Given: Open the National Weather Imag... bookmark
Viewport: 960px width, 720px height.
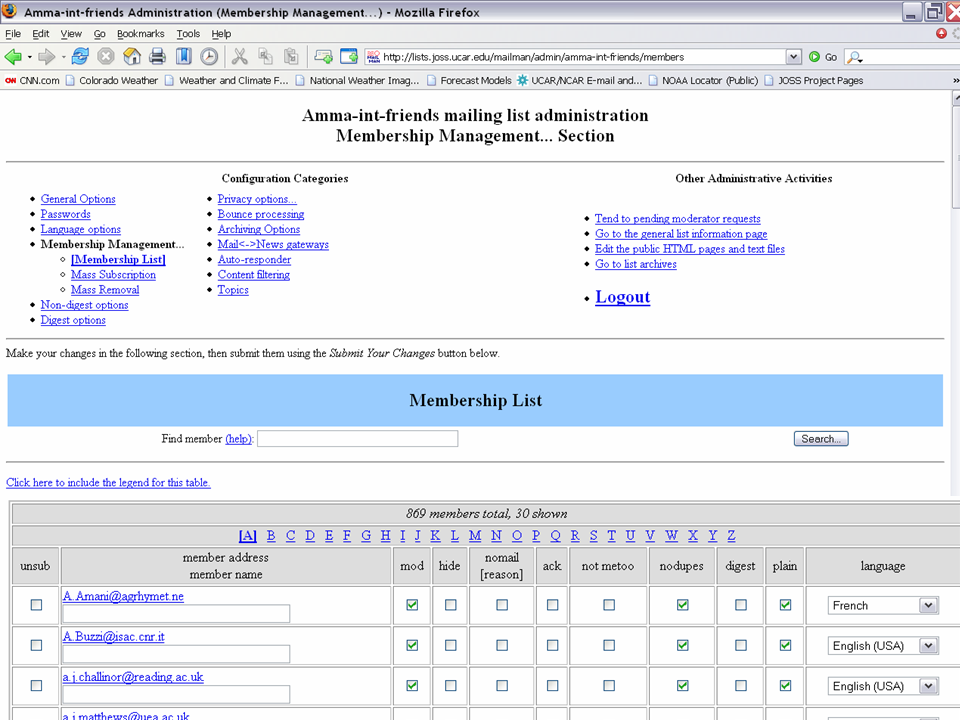Looking at the screenshot, I should pyautogui.click(x=358, y=80).
